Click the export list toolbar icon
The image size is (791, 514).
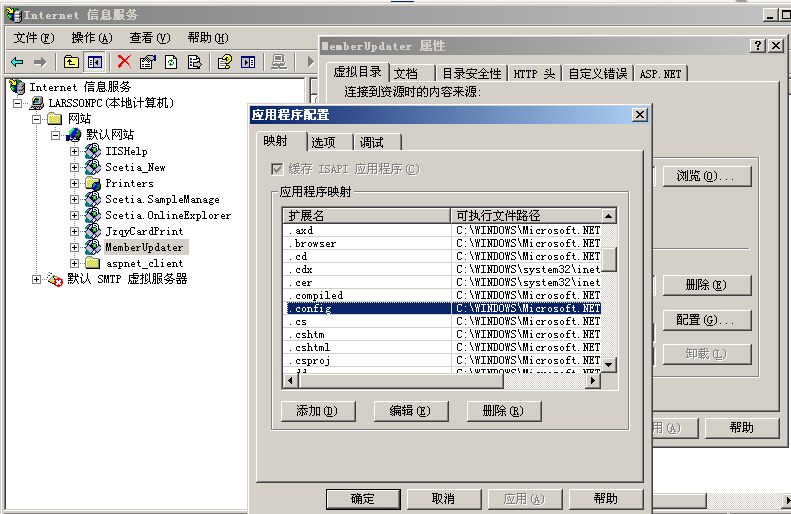coord(194,62)
